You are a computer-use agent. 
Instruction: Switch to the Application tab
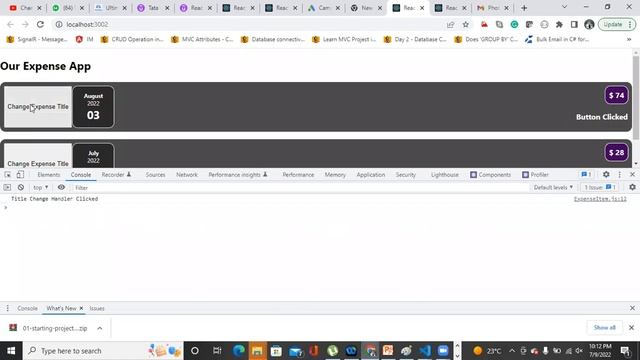(371, 175)
